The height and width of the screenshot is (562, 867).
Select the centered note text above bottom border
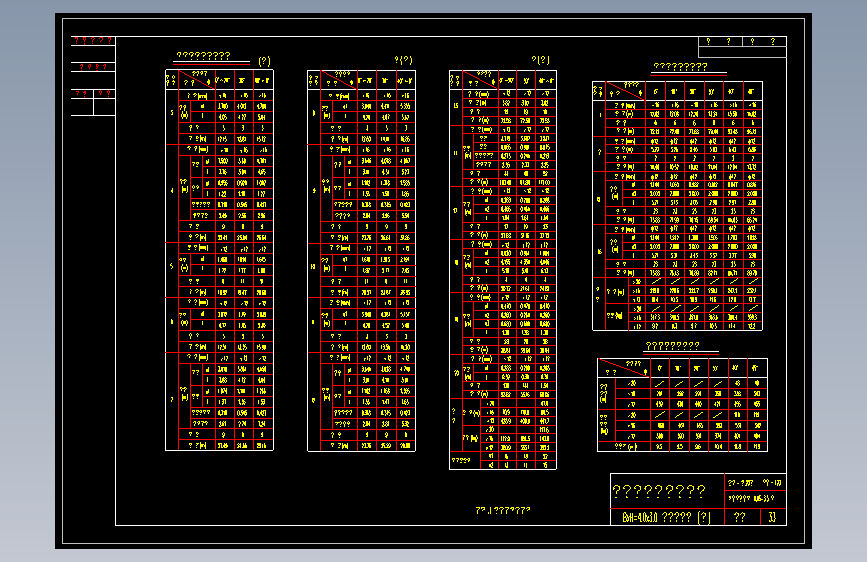[503, 510]
